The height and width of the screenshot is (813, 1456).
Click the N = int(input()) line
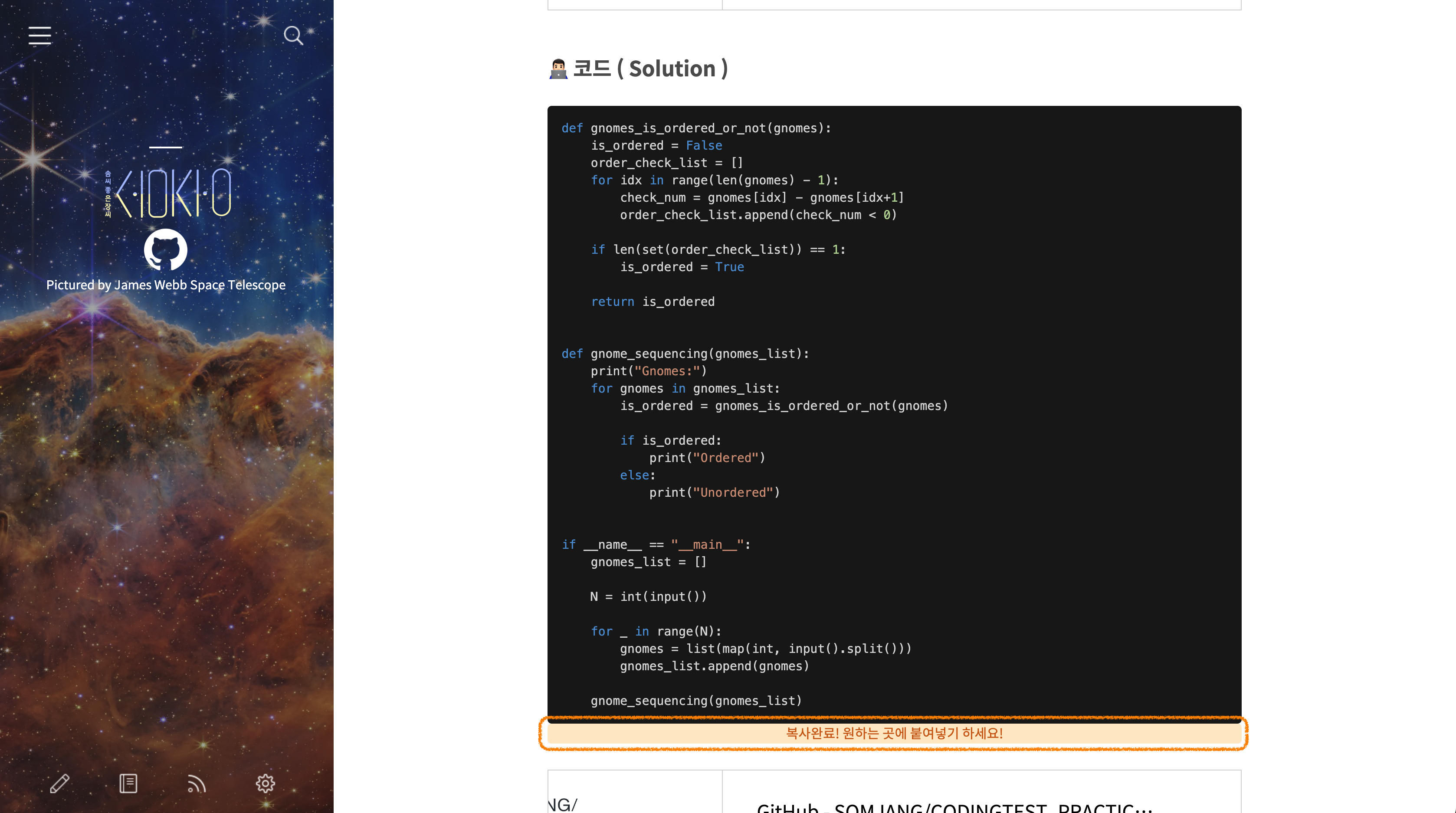[648, 597]
